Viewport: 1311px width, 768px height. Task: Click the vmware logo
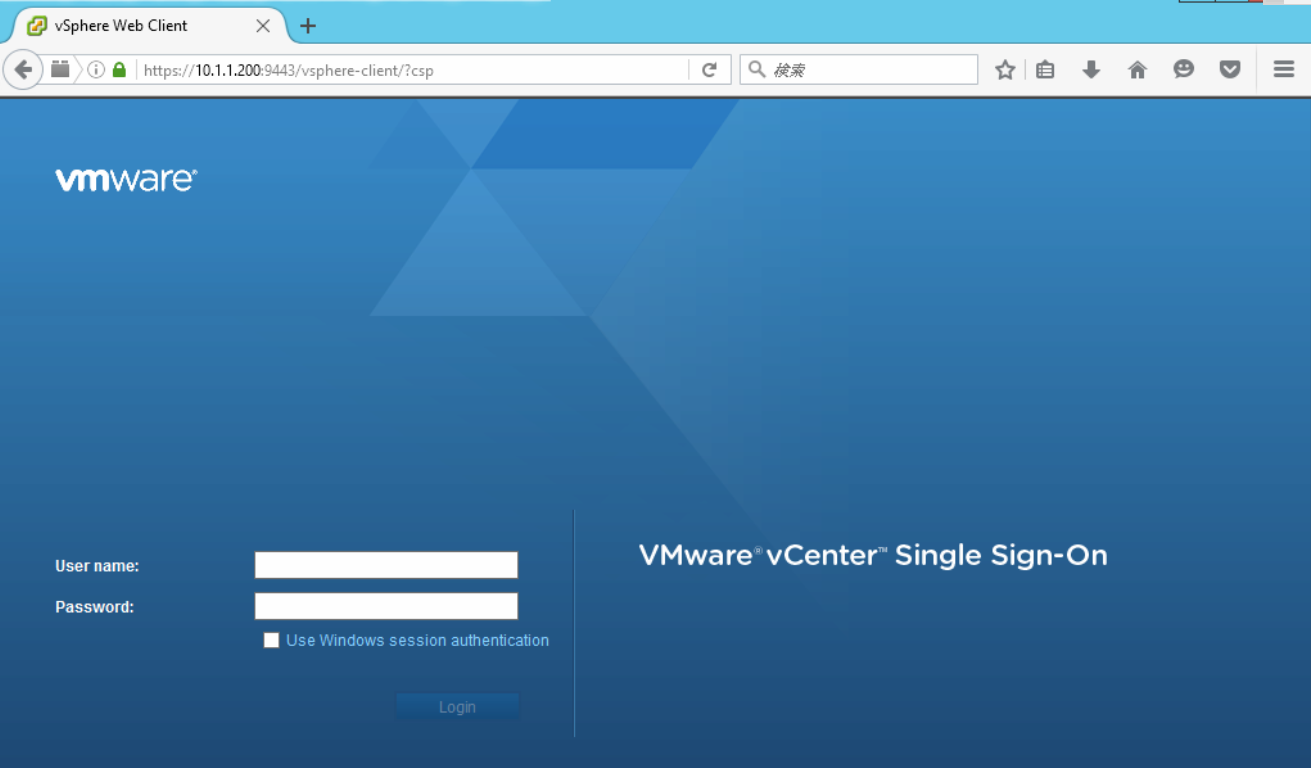(126, 180)
